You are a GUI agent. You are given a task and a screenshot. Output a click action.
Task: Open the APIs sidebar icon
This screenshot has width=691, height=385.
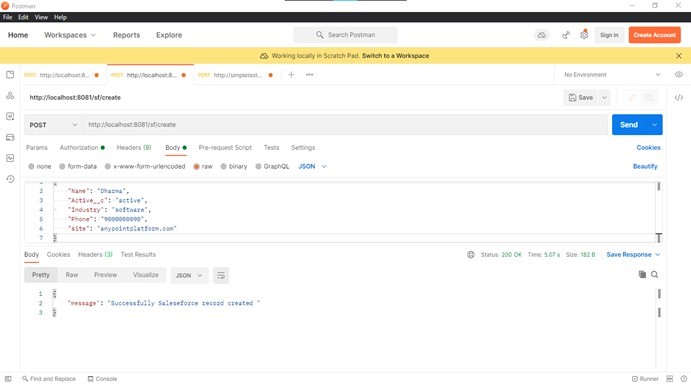pos(10,96)
